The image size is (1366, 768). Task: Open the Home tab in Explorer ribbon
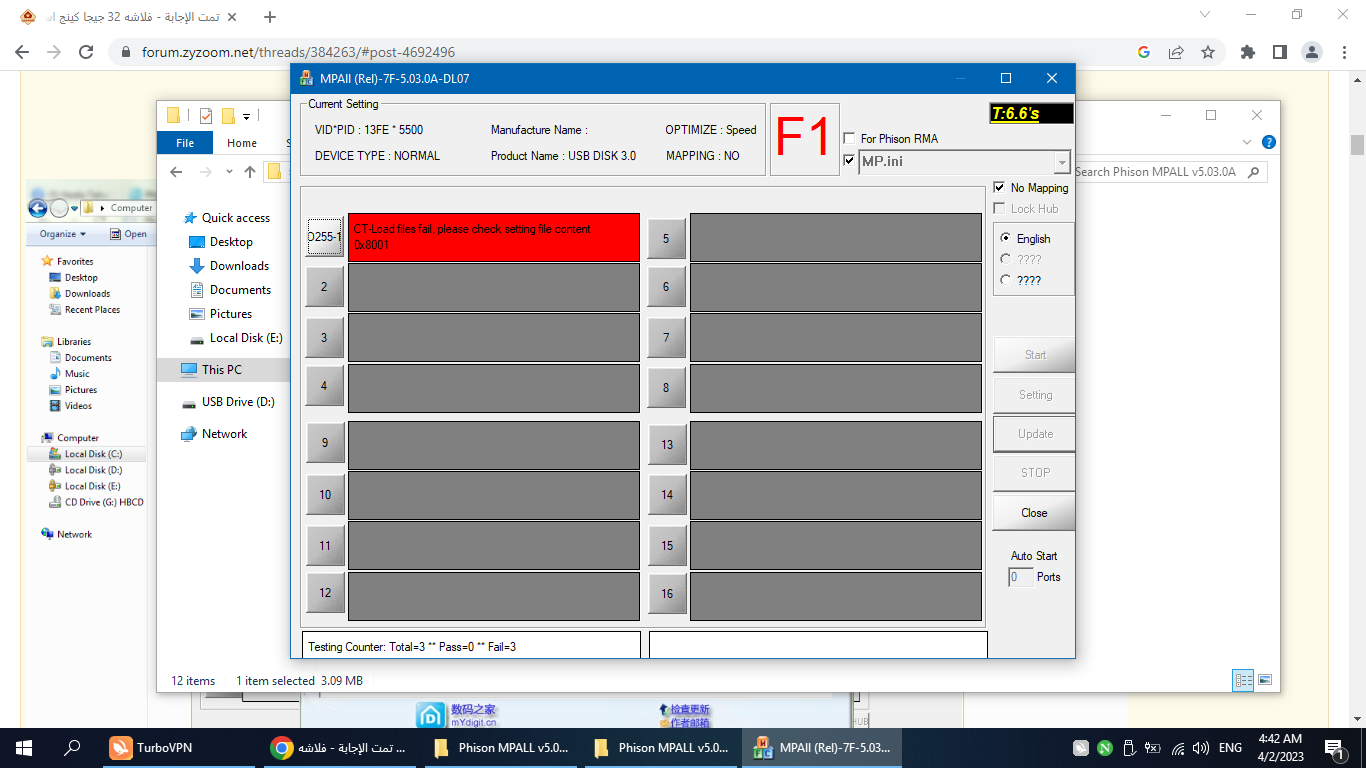242,143
